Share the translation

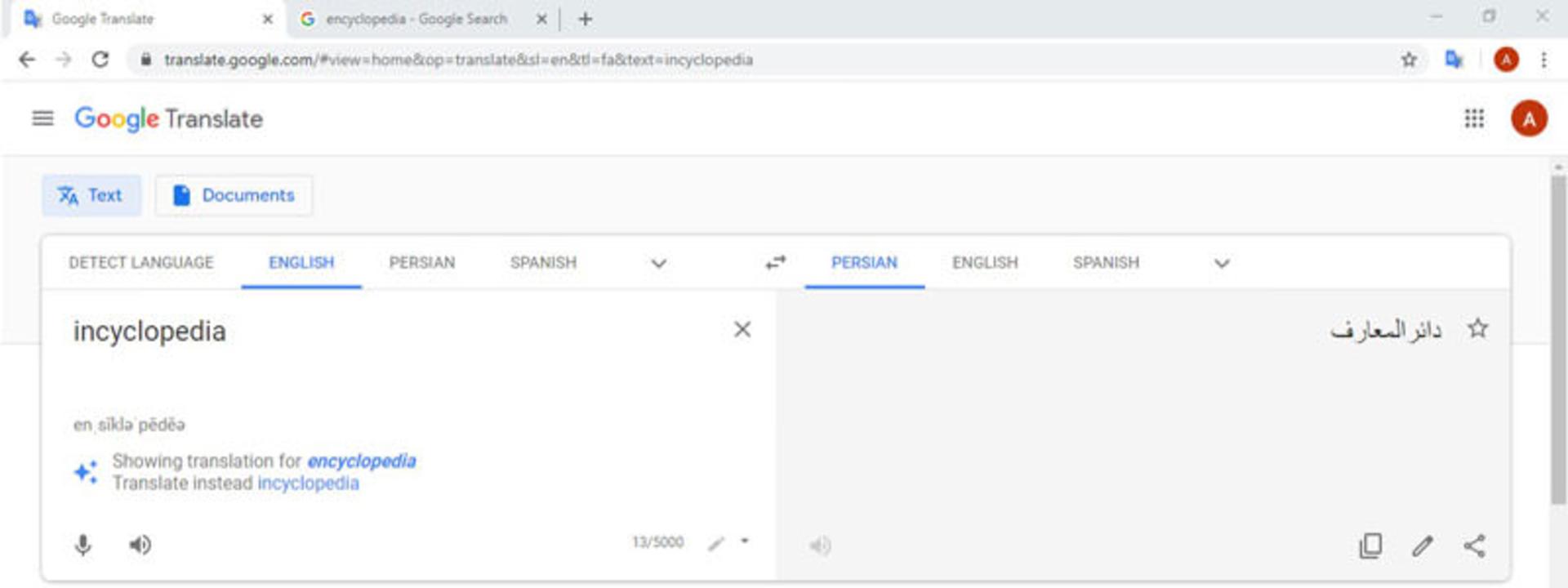tap(1474, 546)
